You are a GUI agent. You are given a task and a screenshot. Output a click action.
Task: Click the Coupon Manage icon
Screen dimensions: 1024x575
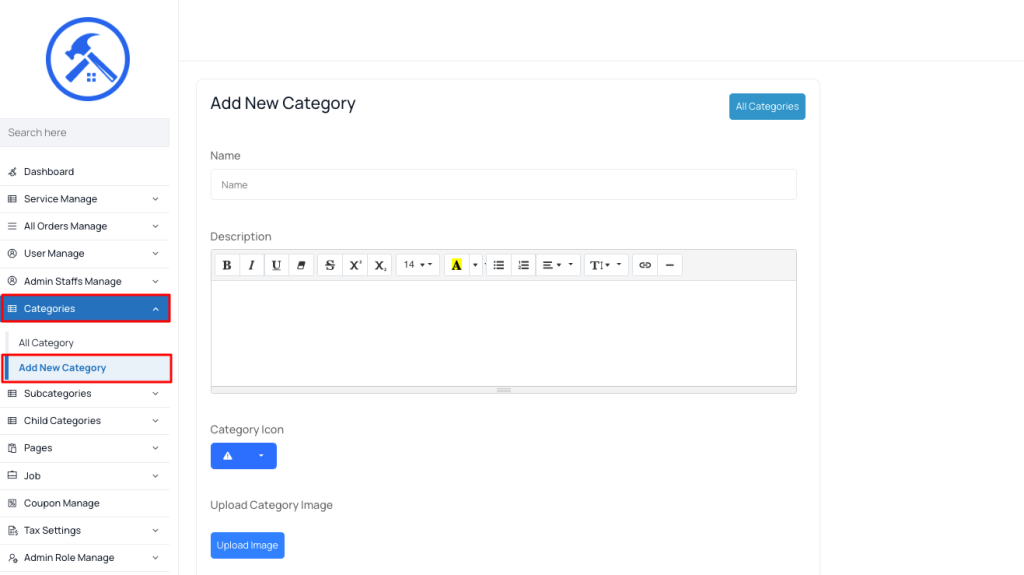12,503
